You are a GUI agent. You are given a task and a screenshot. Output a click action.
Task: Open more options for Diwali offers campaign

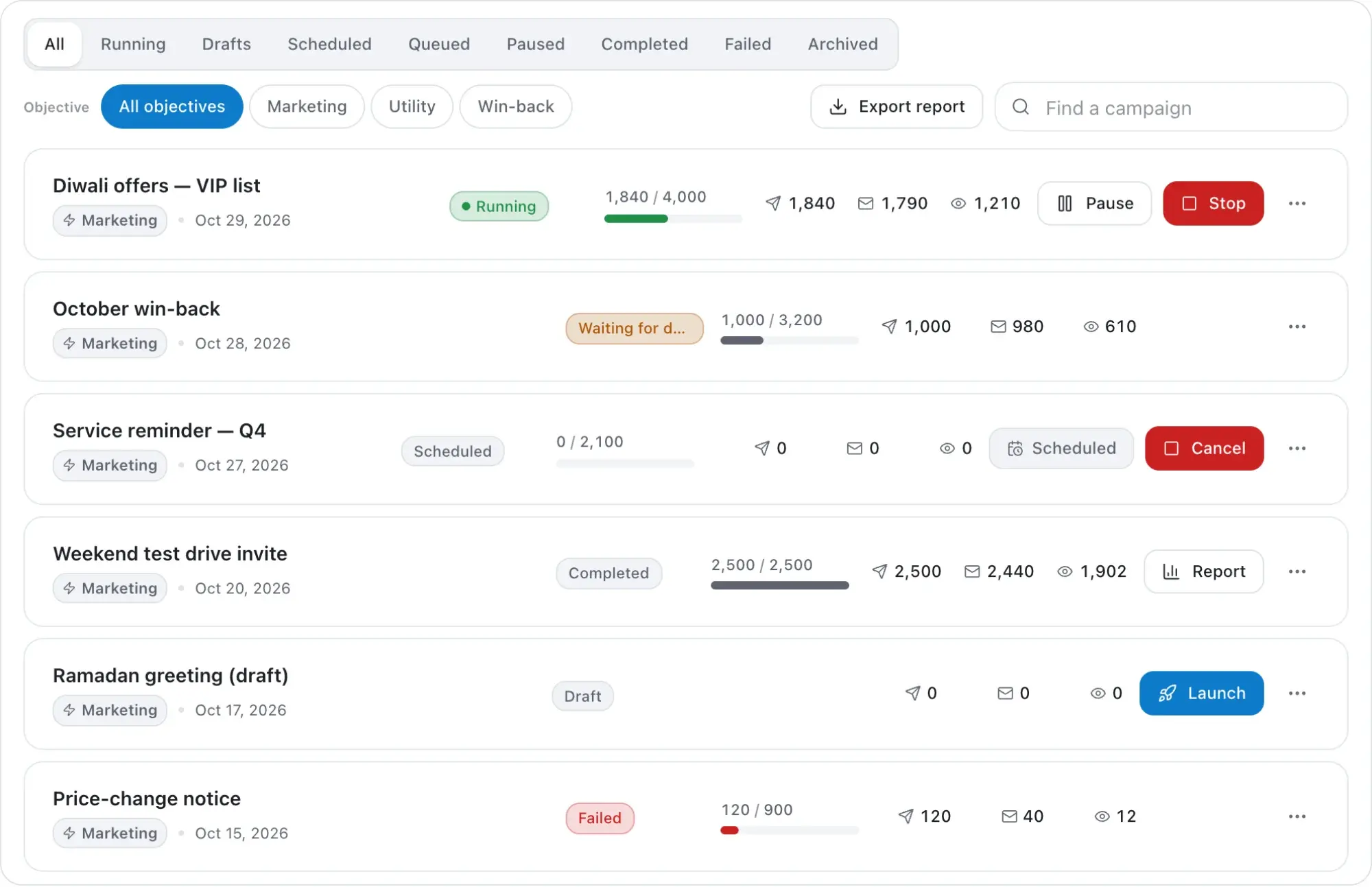pos(1297,204)
